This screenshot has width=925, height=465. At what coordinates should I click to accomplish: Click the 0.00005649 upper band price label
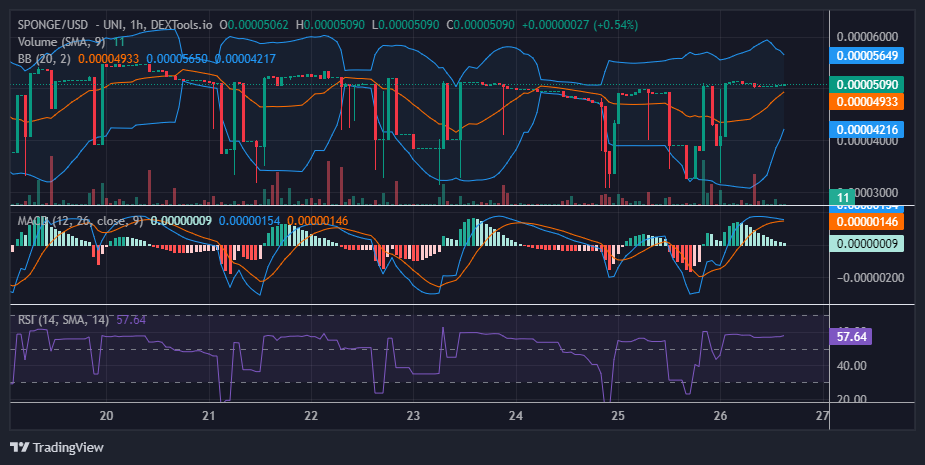[867, 55]
